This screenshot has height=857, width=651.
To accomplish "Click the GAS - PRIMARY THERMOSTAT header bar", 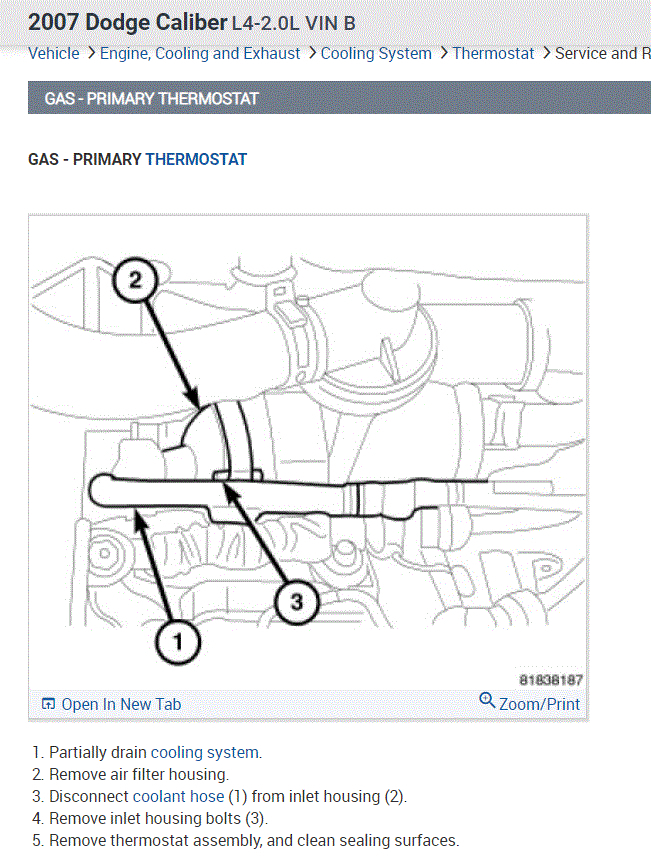I will pyautogui.click(x=339, y=98).
